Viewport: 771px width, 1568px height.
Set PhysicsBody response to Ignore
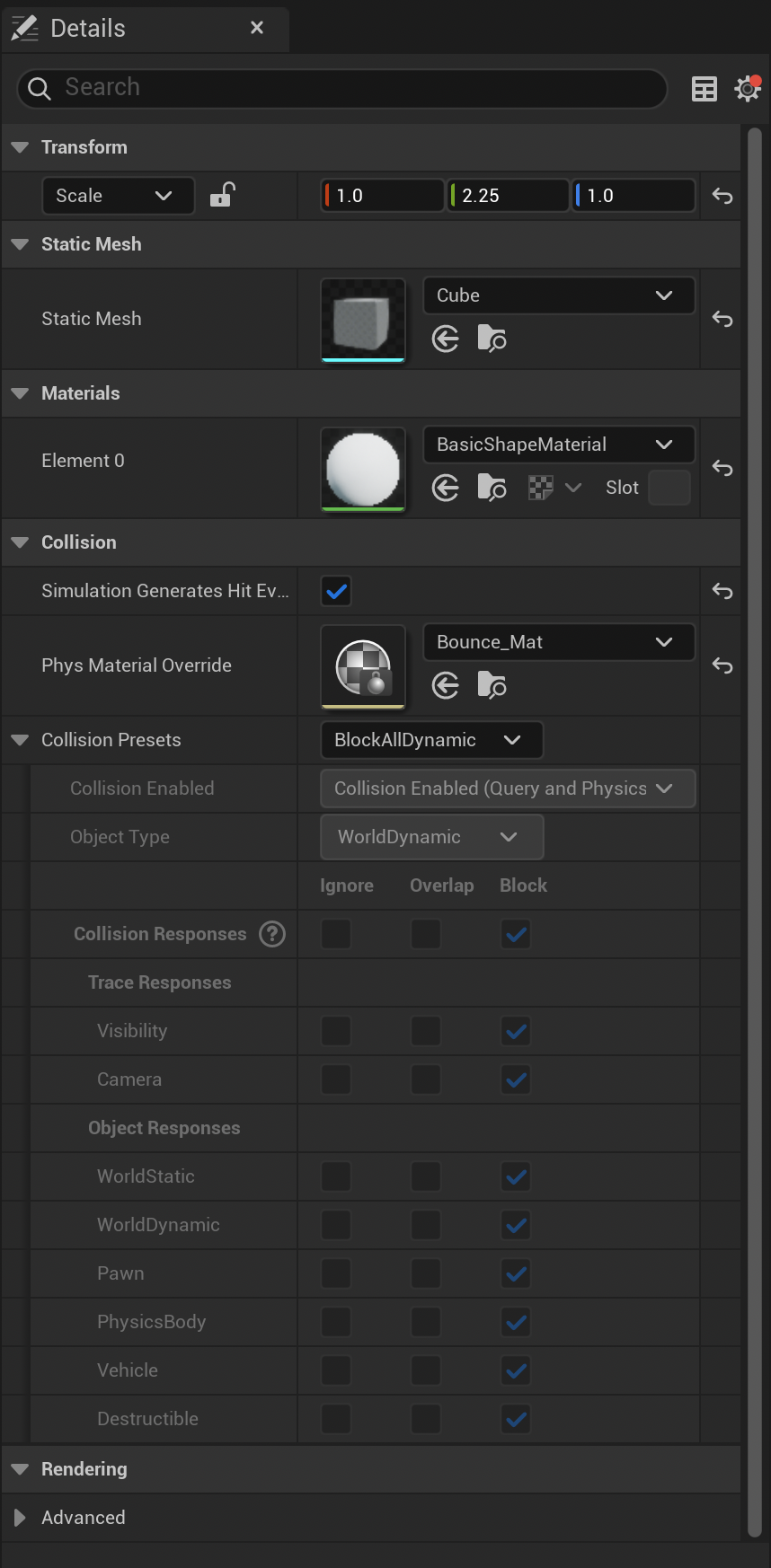point(336,1322)
